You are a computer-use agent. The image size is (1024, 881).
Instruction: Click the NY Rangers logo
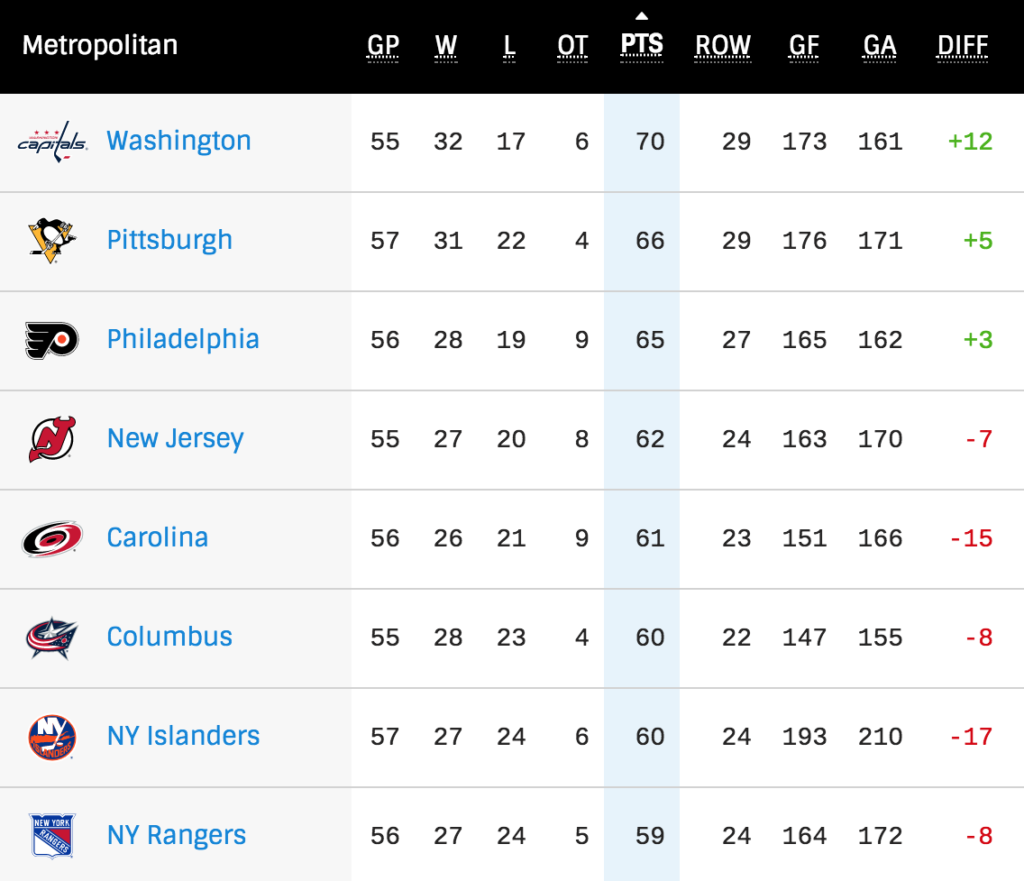[x=52, y=835]
